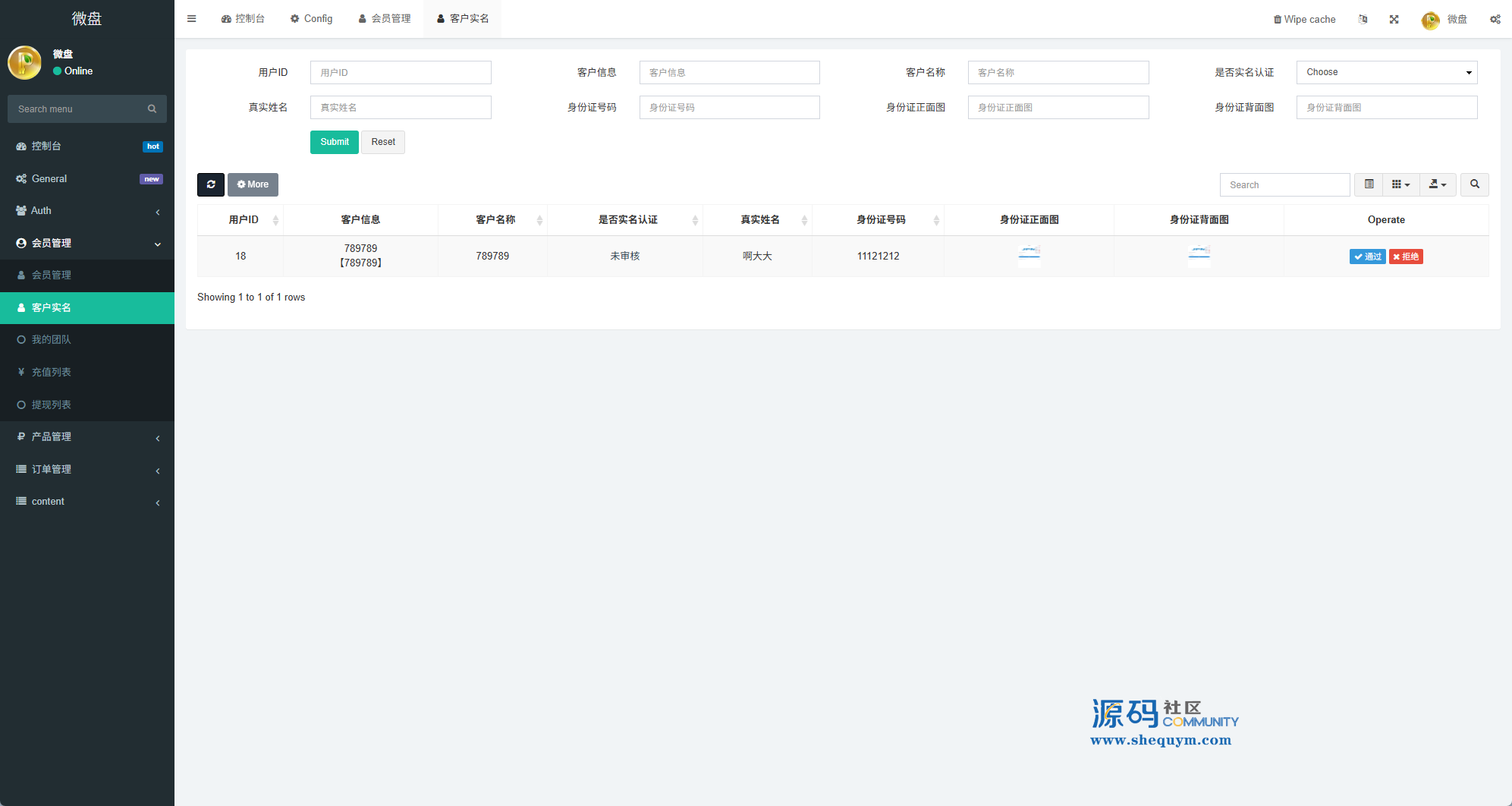Click the 真实姓名 input field

click(x=401, y=108)
